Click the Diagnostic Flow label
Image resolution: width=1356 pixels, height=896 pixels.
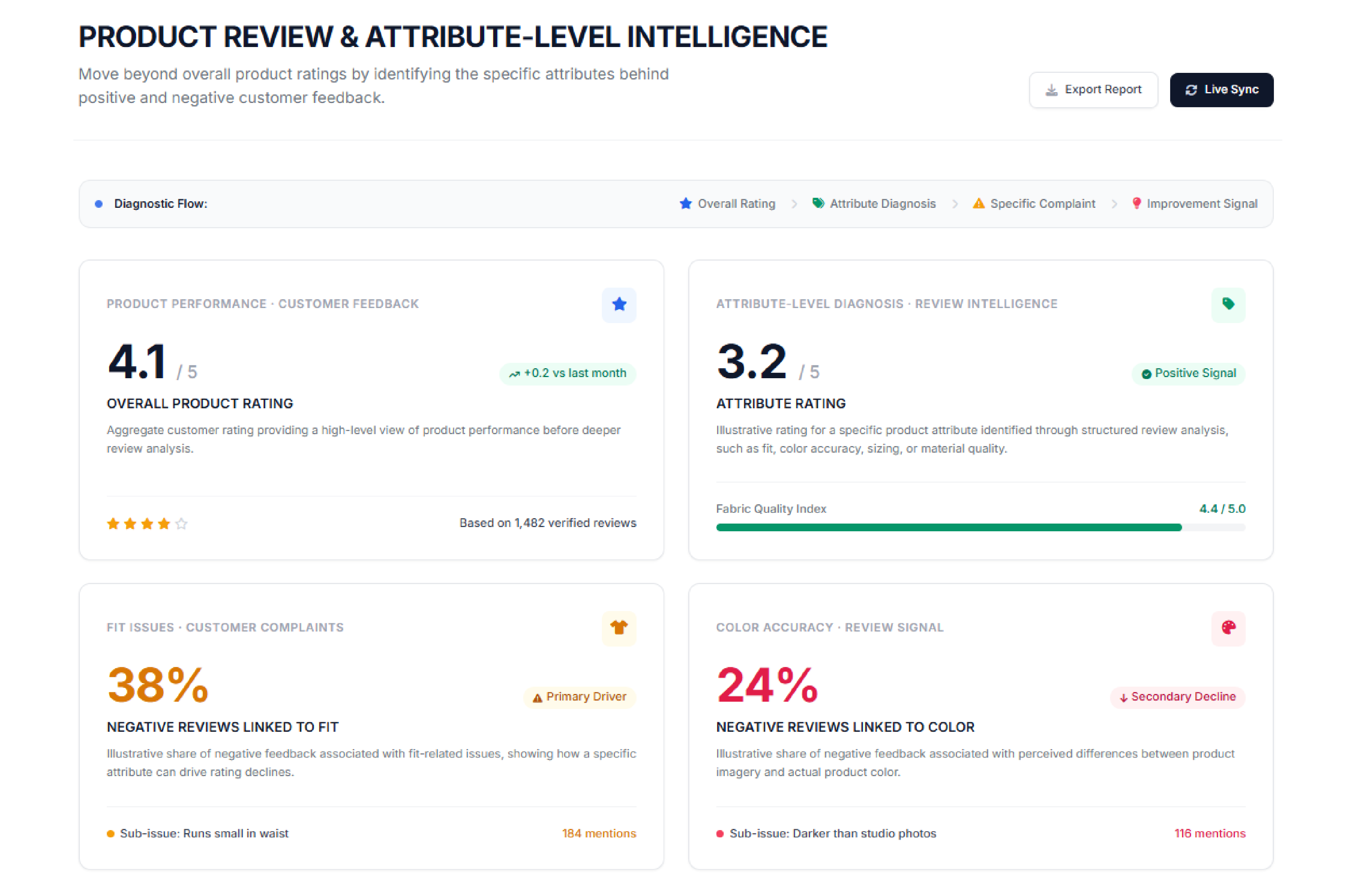(160, 204)
